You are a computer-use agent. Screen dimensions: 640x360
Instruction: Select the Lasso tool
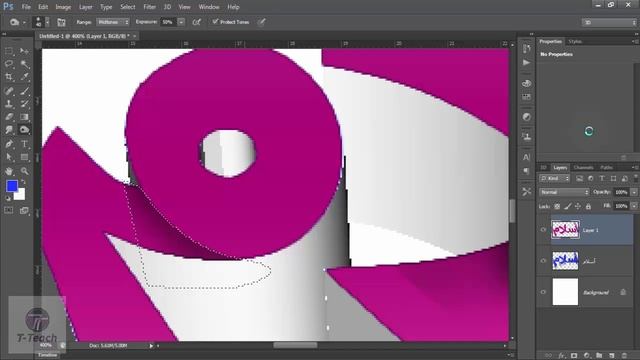point(9,64)
